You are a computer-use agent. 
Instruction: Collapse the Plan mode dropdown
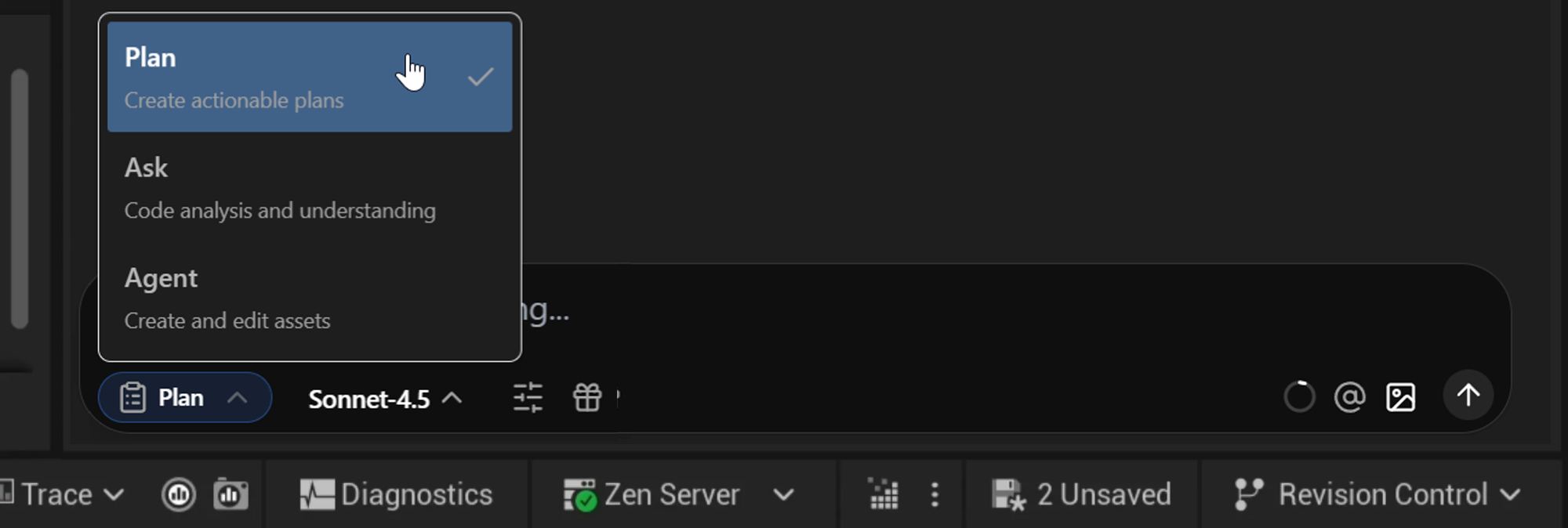[x=185, y=397]
